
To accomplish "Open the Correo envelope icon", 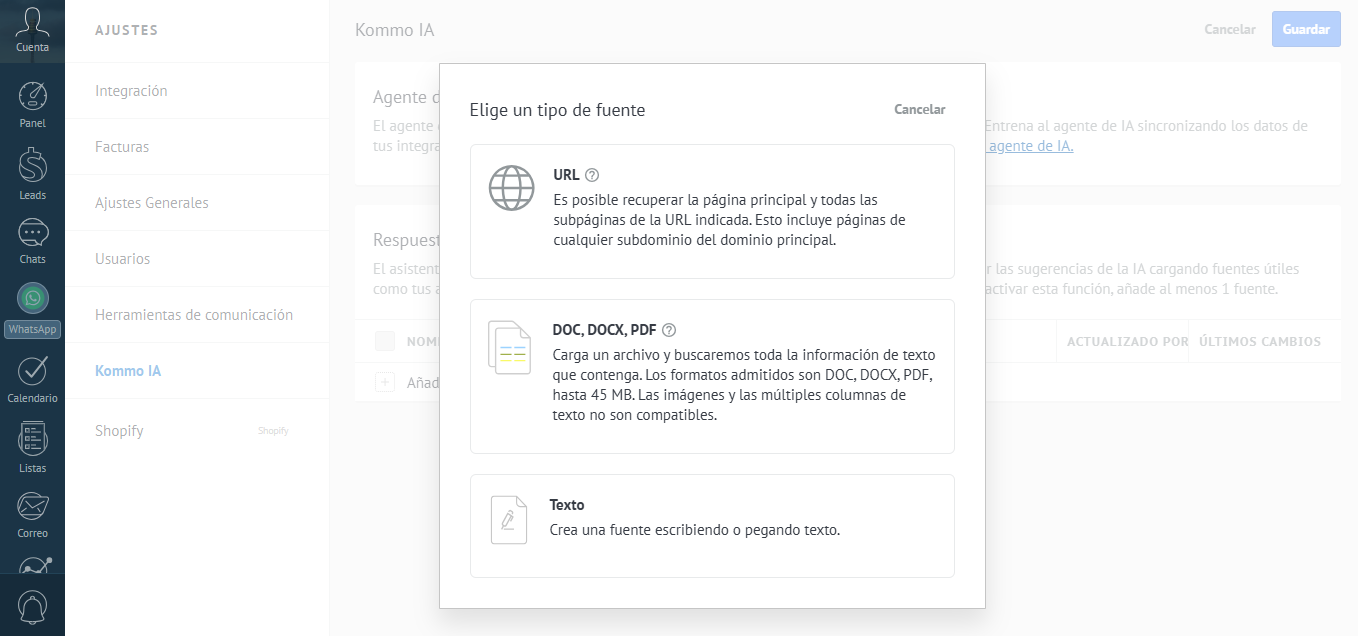I will coord(32,507).
